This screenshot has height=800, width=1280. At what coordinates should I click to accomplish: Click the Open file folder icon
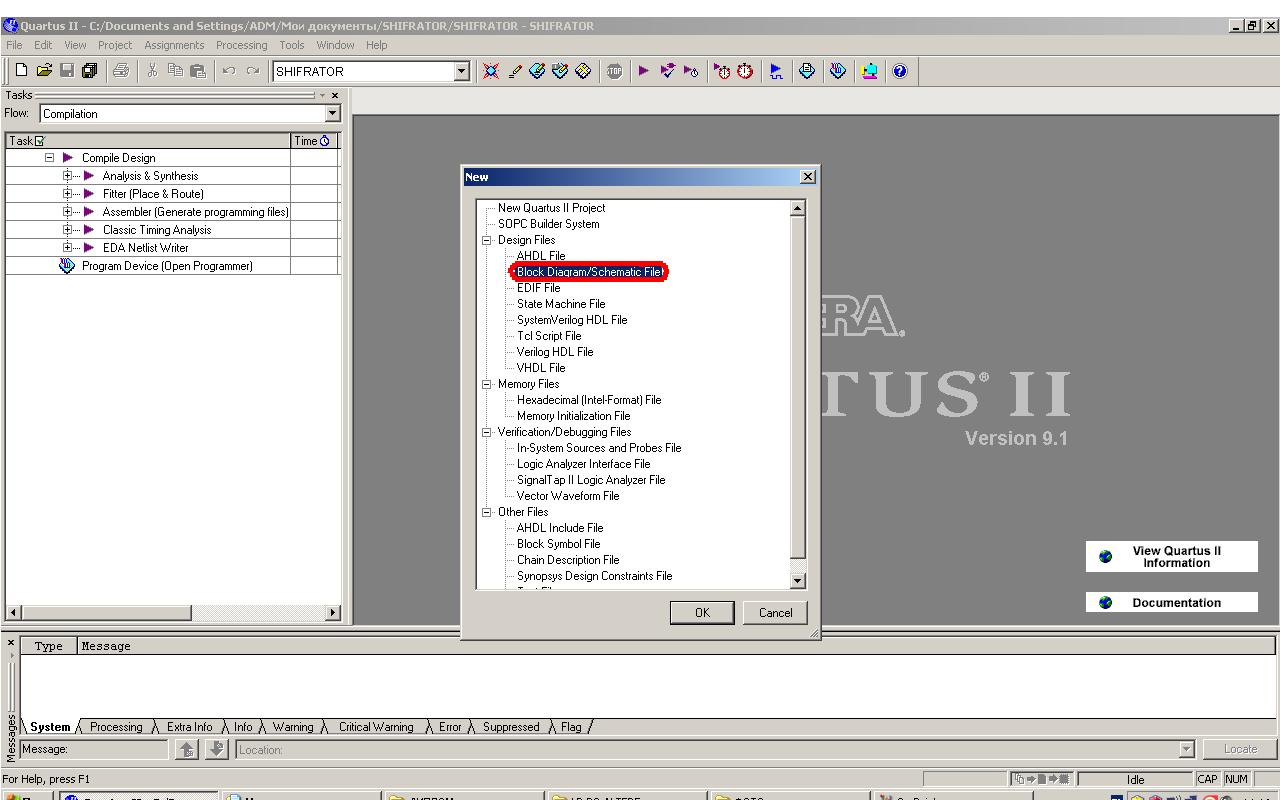pos(44,71)
